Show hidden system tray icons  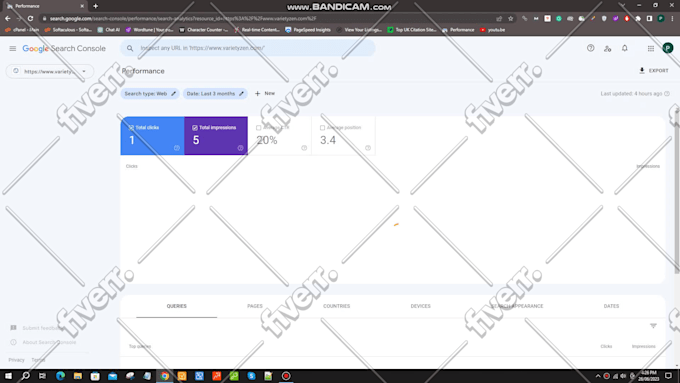598,376
